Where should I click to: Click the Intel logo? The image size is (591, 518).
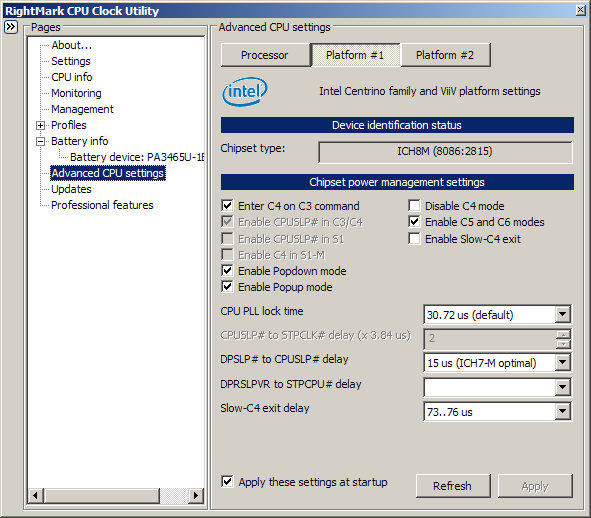(x=245, y=92)
